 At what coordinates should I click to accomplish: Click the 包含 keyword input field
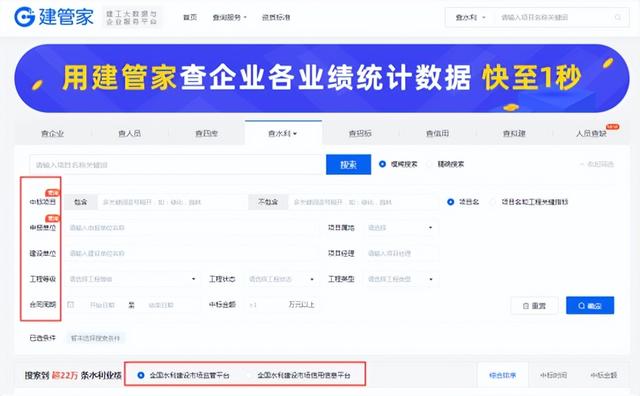pos(172,202)
